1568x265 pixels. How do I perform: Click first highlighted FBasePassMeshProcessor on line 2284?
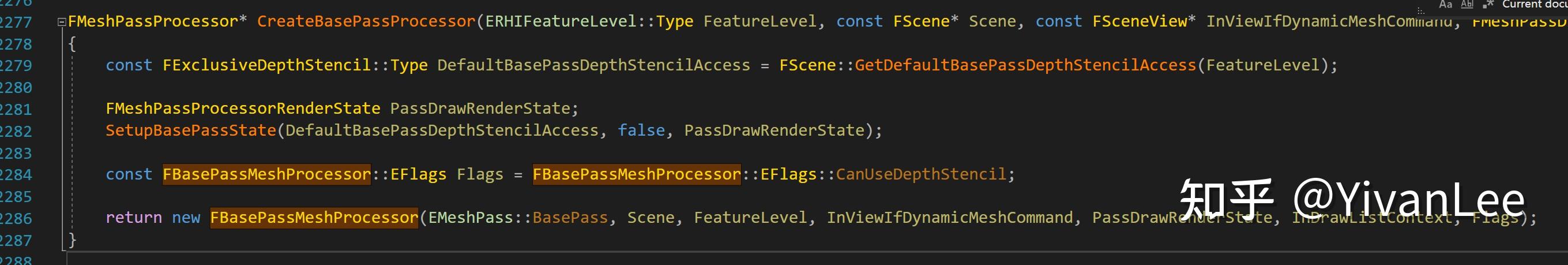pos(266,174)
